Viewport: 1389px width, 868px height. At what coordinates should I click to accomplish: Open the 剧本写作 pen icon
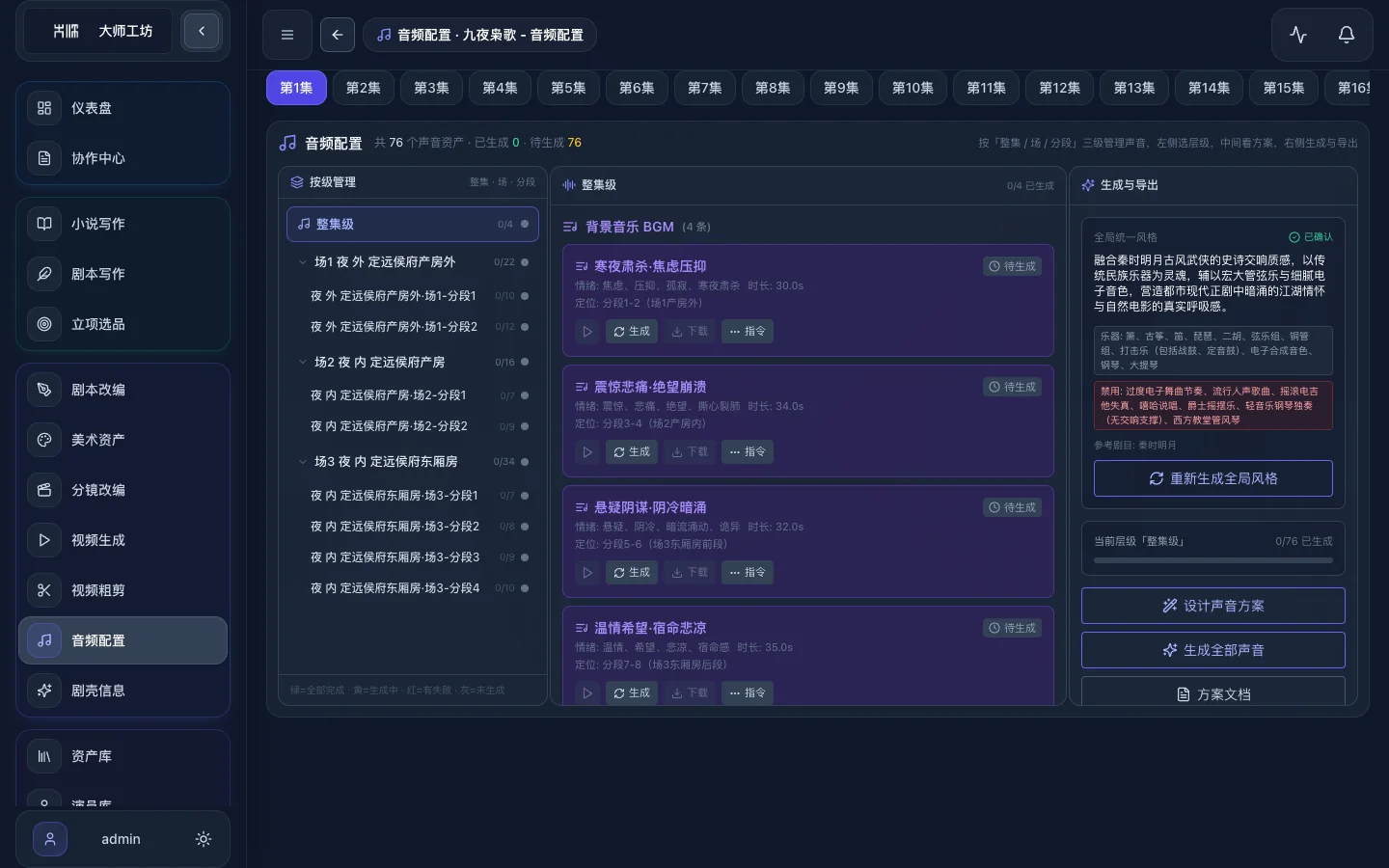(44, 274)
